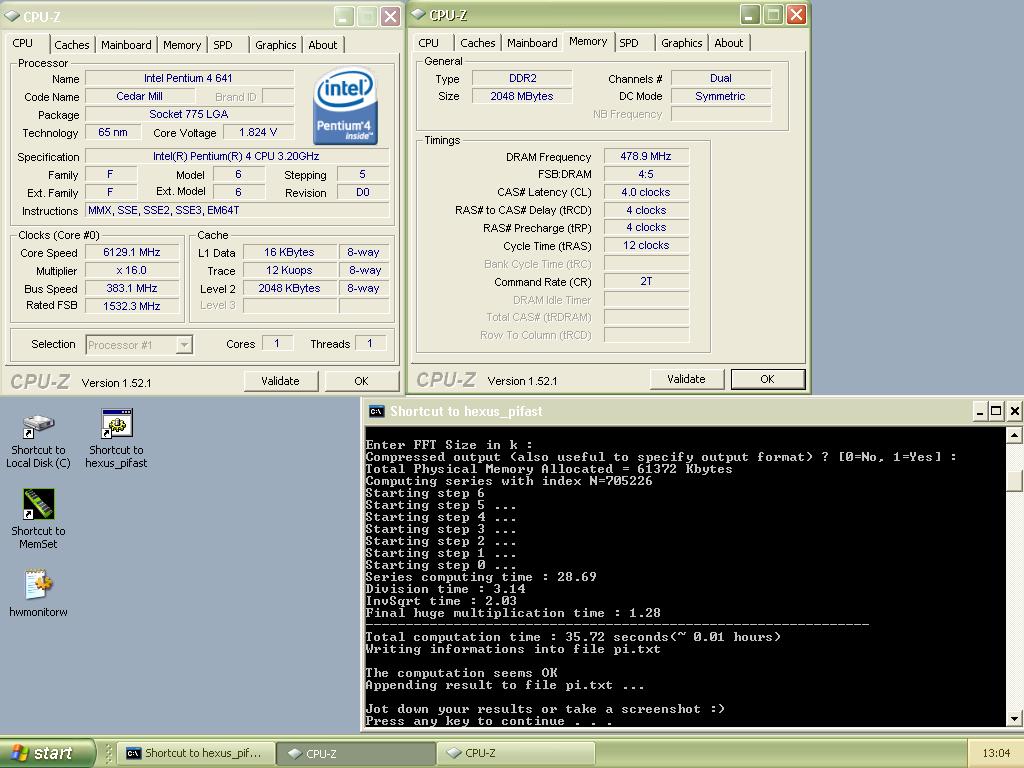Click the DC Mode value Symmetric
This screenshot has height=768, width=1024.
(x=721, y=96)
